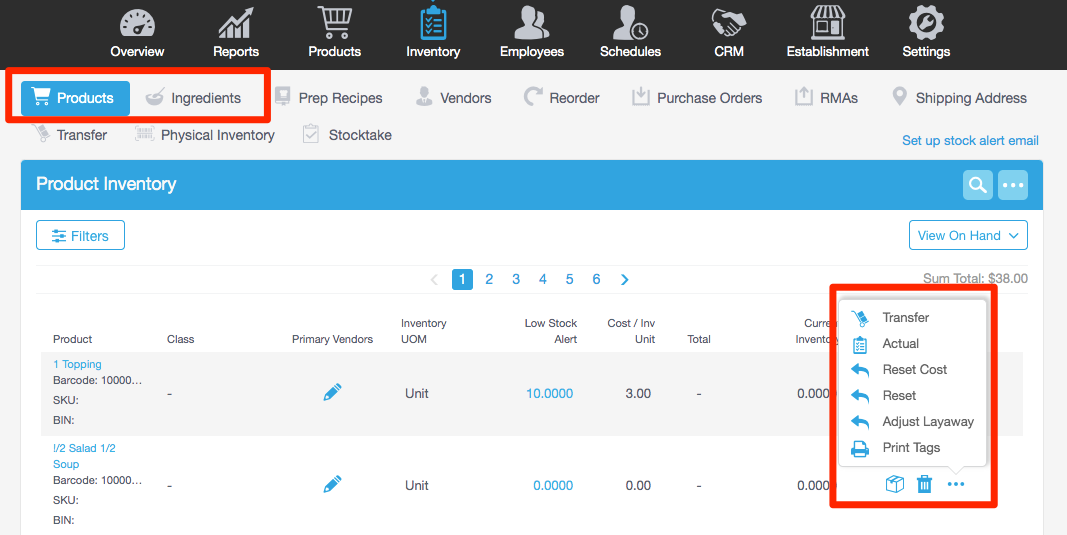Click the trash delete icon in product row
The width and height of the screenshot is (1067, 535).
[925, 485]
